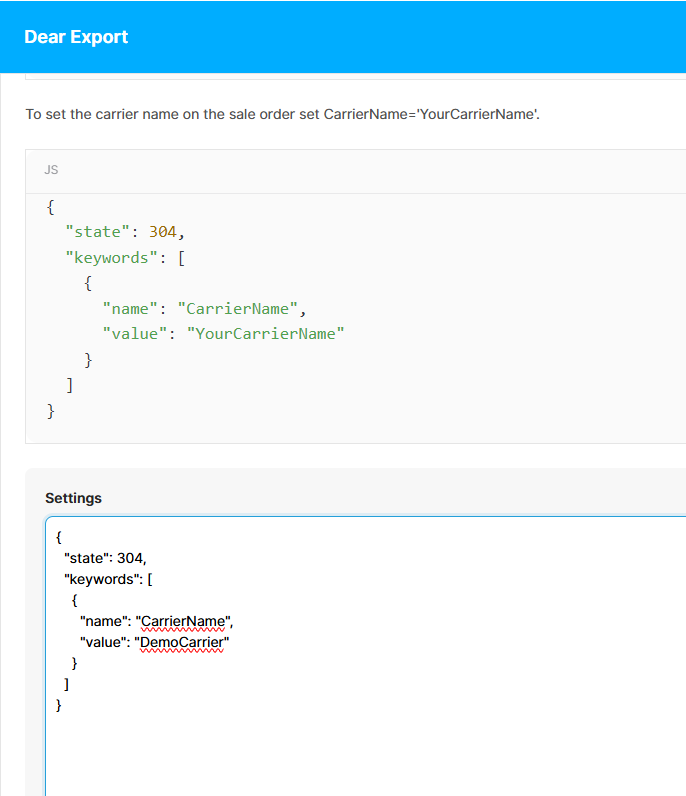Click "name": "CarrierName" line in code sample
The height and width of the screenshot is (796, 686).
[x=205, y=309]
